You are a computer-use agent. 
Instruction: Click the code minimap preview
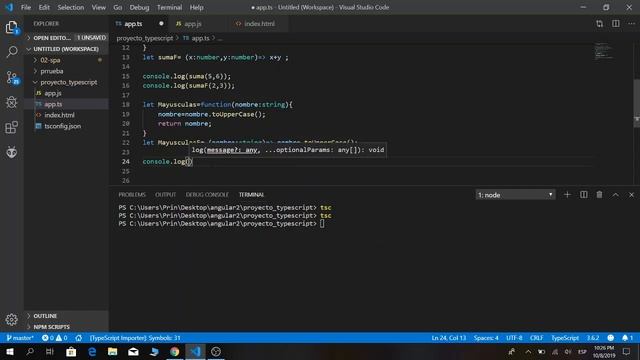[x=603, y=51]
